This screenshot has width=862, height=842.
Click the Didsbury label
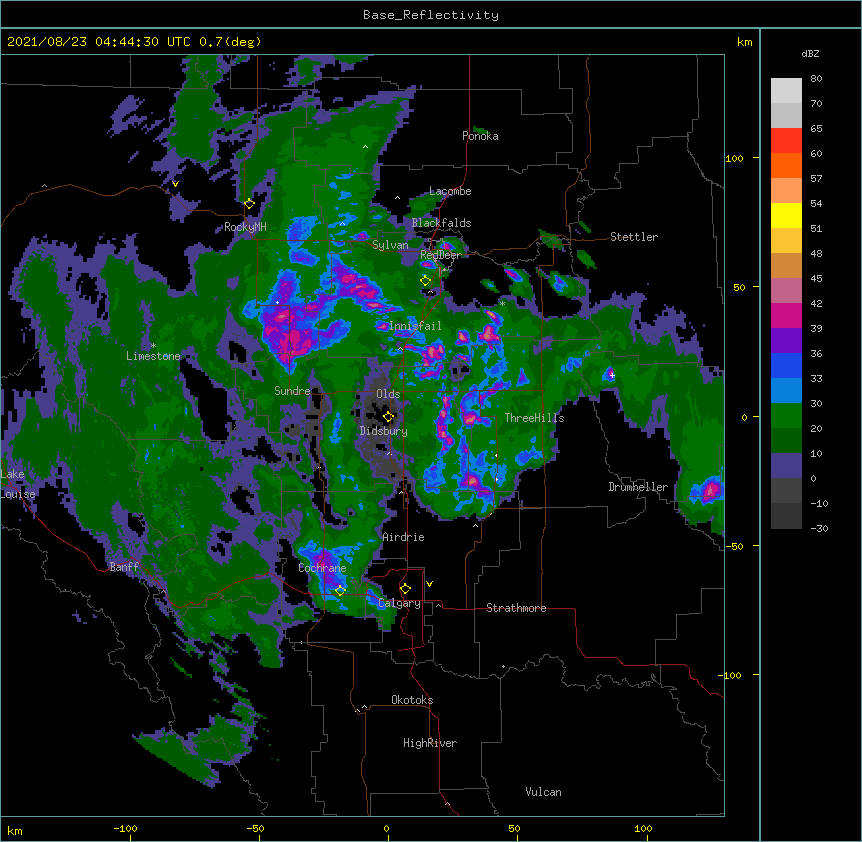[x=384, y=431]
